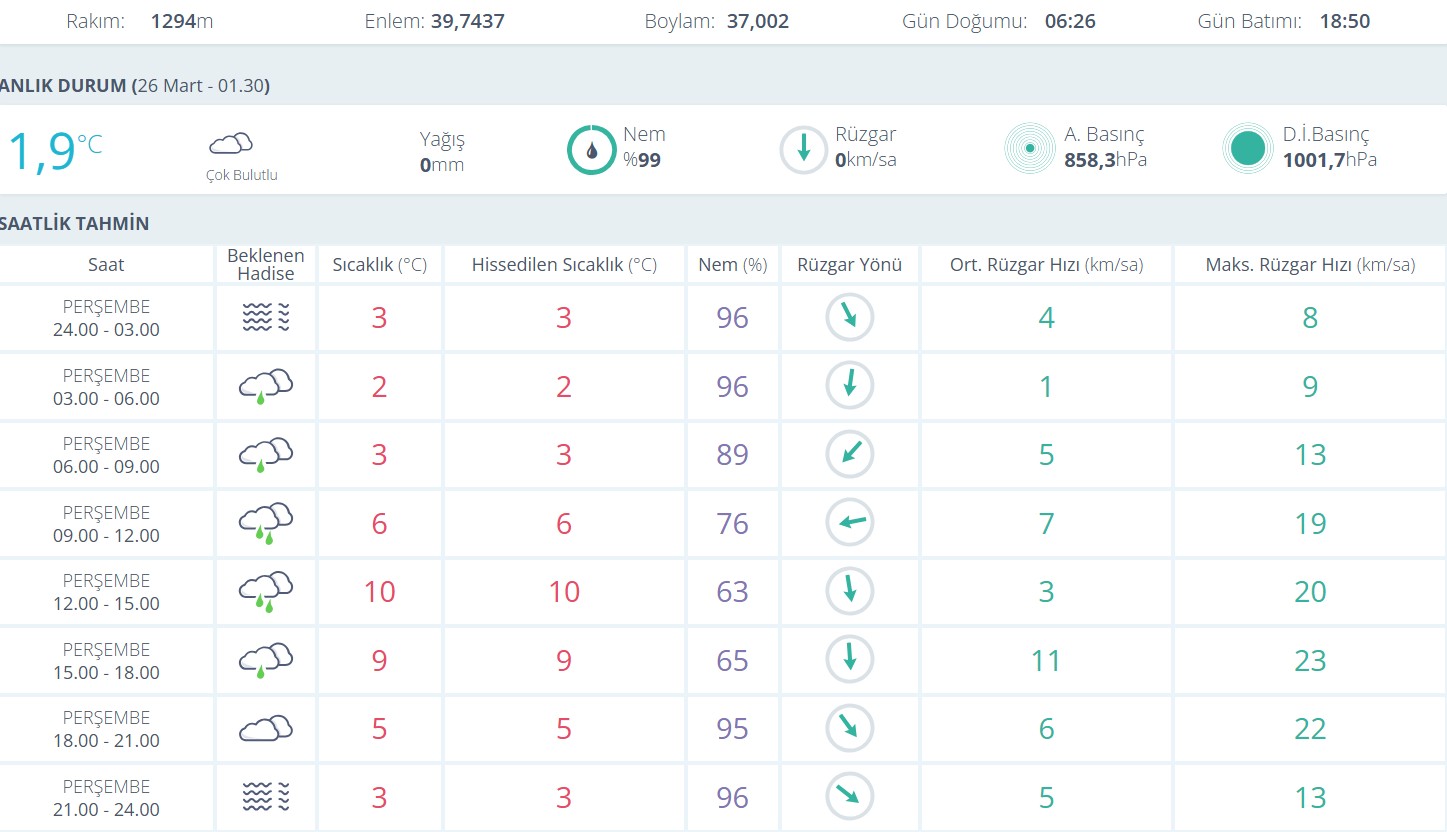This screenshot has height=832, width=1447.
Task: Click the D.İ.Basınç filled circle icon
Action: point(1247,149)
